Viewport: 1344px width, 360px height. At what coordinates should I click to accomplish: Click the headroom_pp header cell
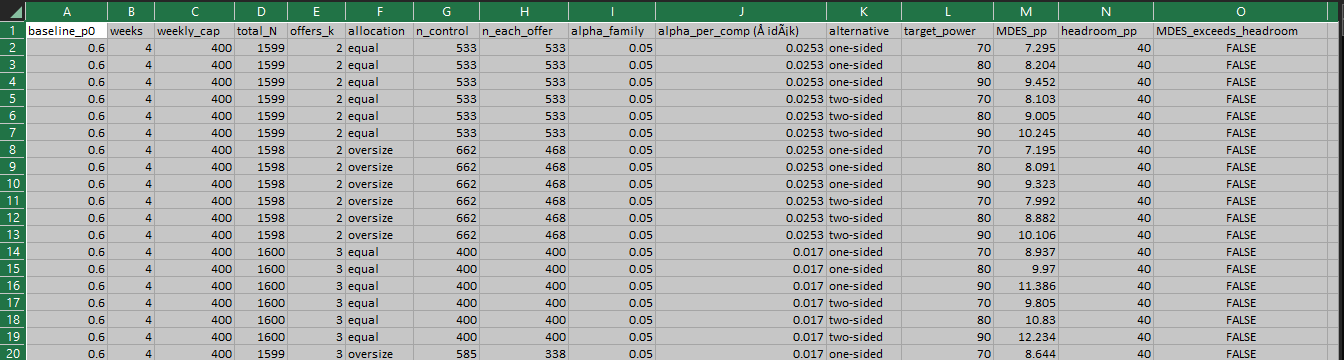[1106, 31]
